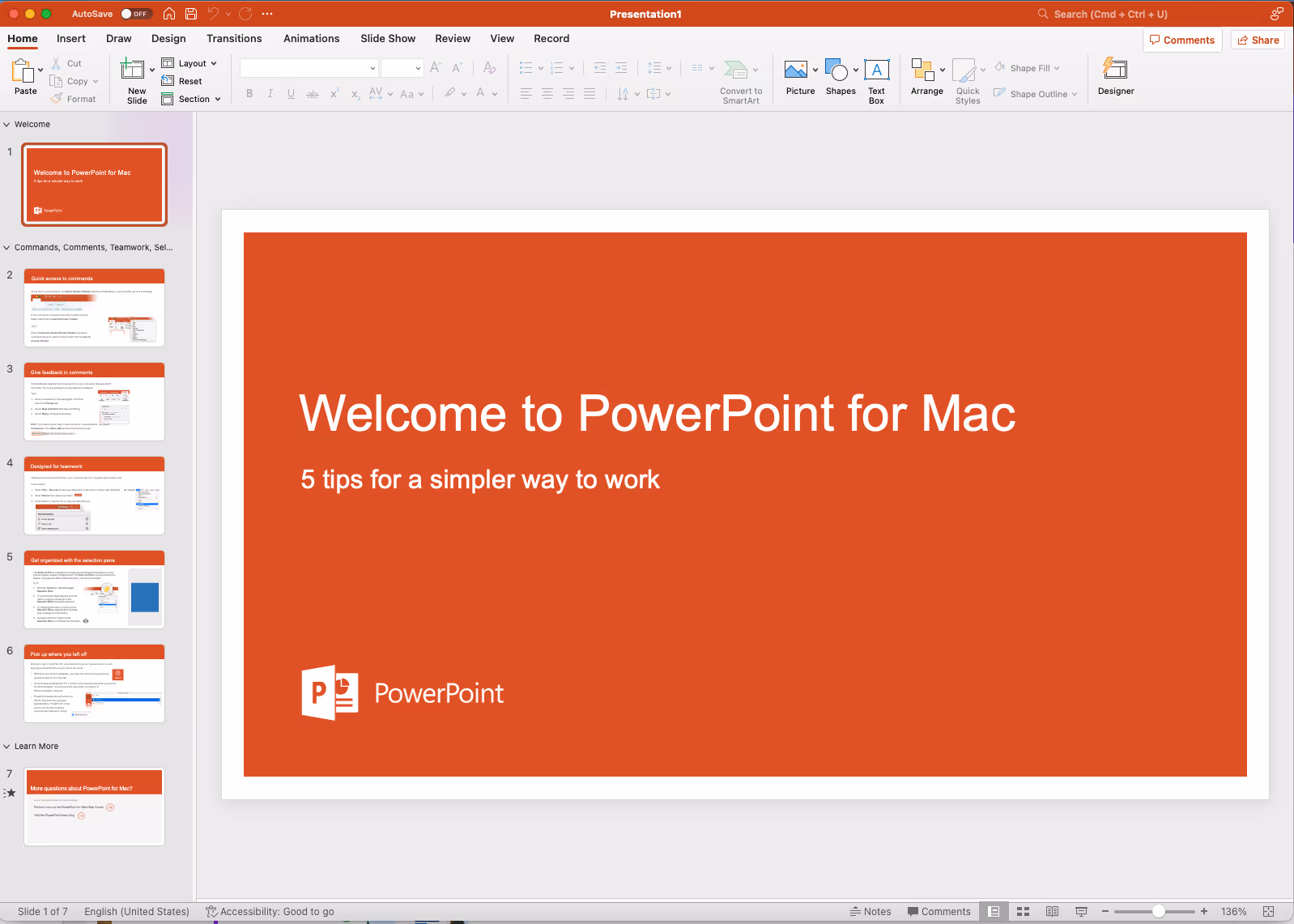Align text left
The image size is (1294, 924).
point(526,94)
